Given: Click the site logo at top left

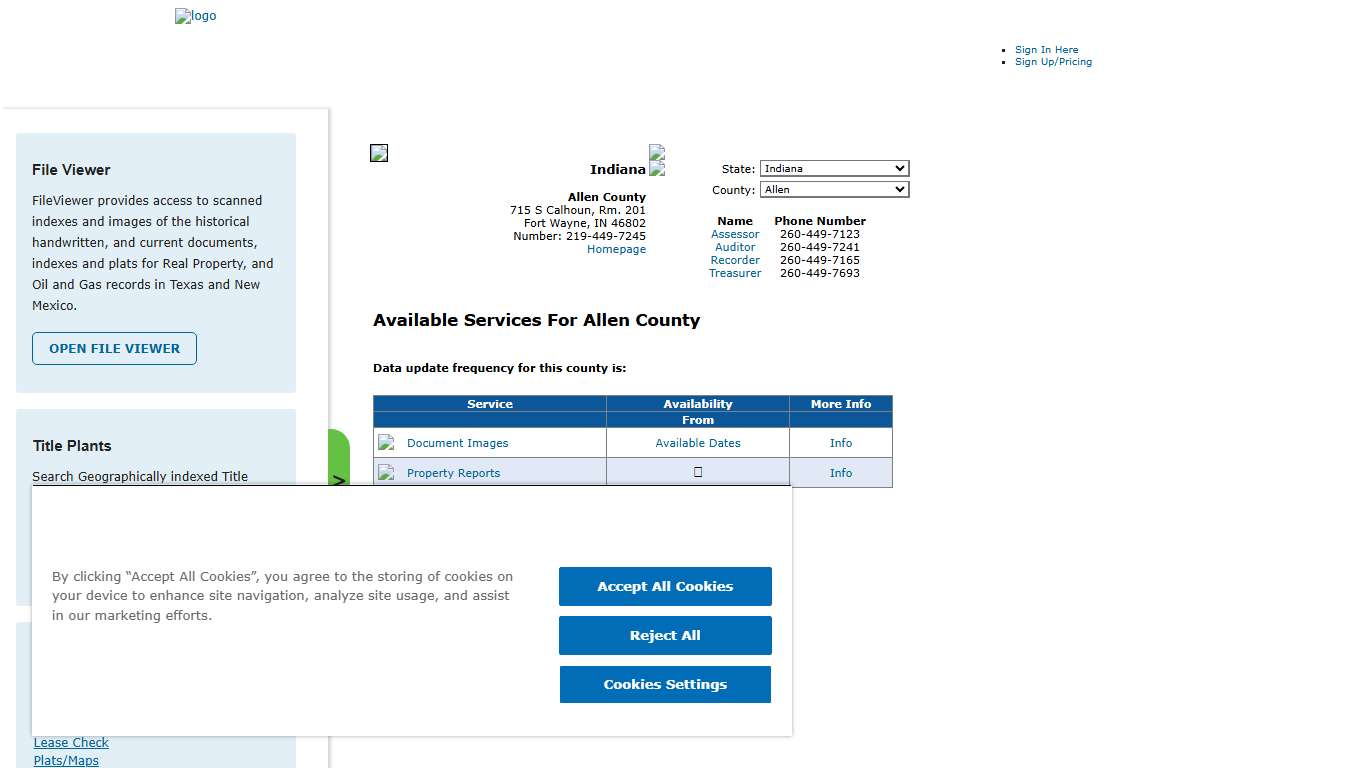Looking at the screenshot, I should (x=195, y=16).
